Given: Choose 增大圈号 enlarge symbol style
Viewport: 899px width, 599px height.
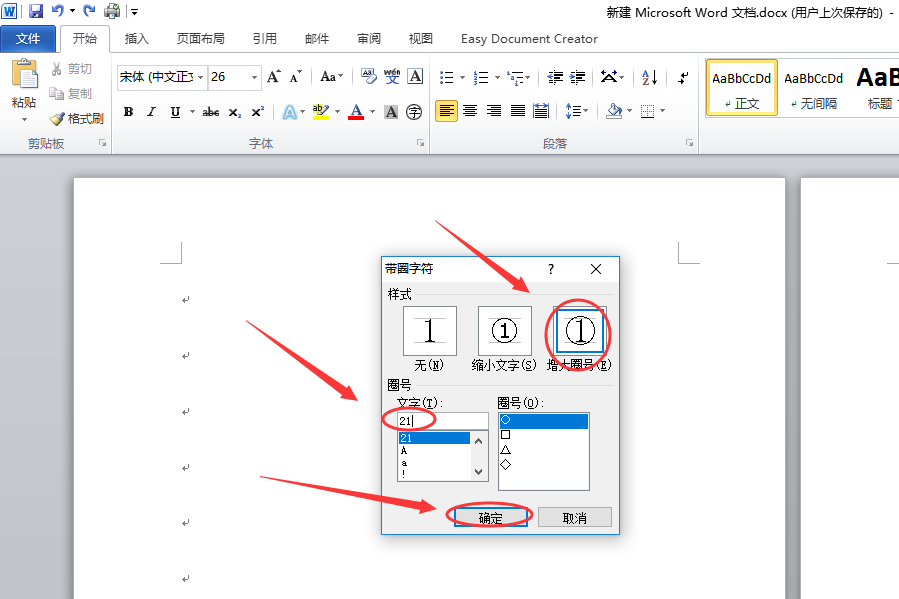Looking at the screenshot, I should [x=580, y=331].
